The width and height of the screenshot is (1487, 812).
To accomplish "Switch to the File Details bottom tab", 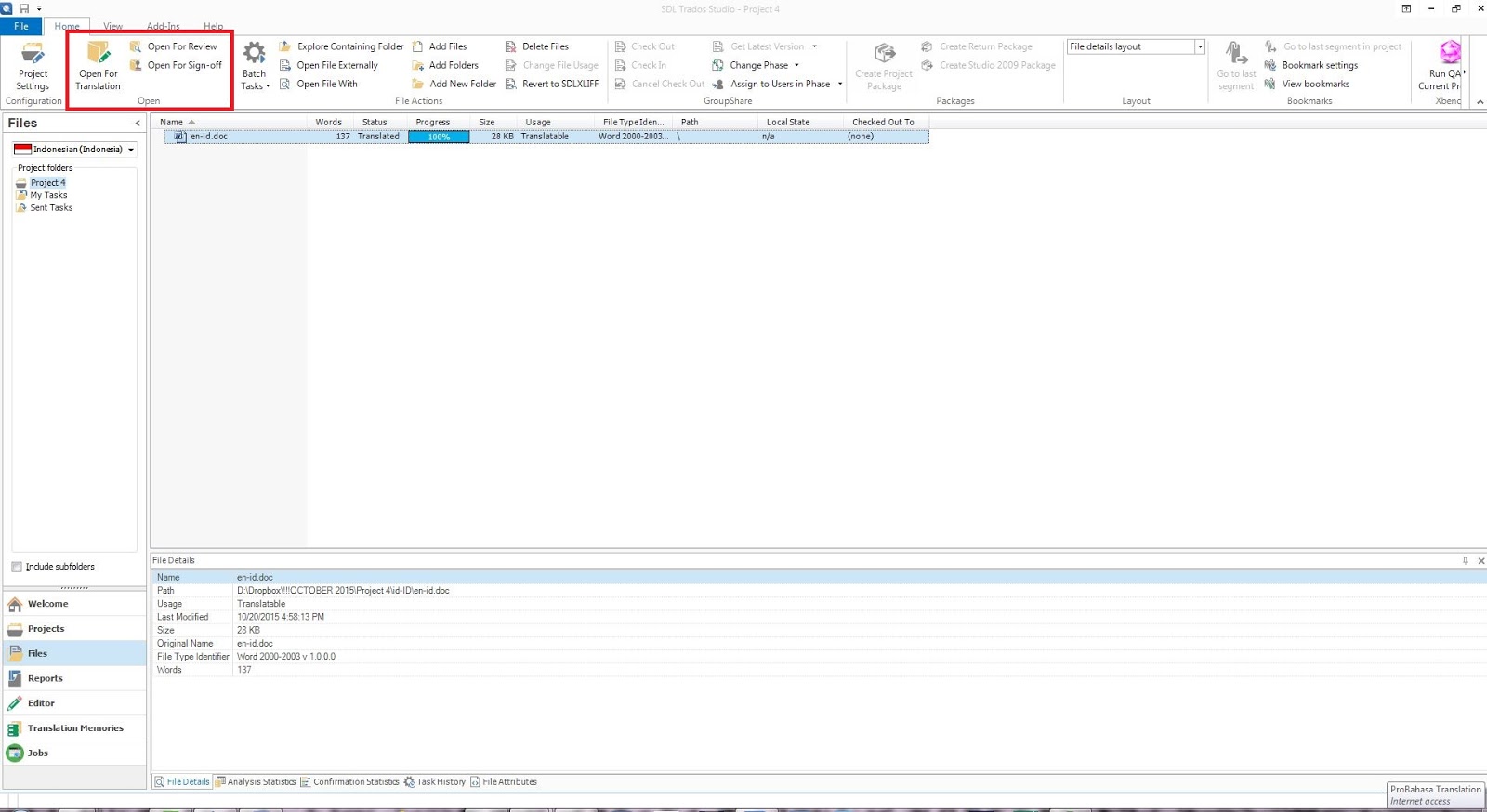I will [x=182, y=782].
